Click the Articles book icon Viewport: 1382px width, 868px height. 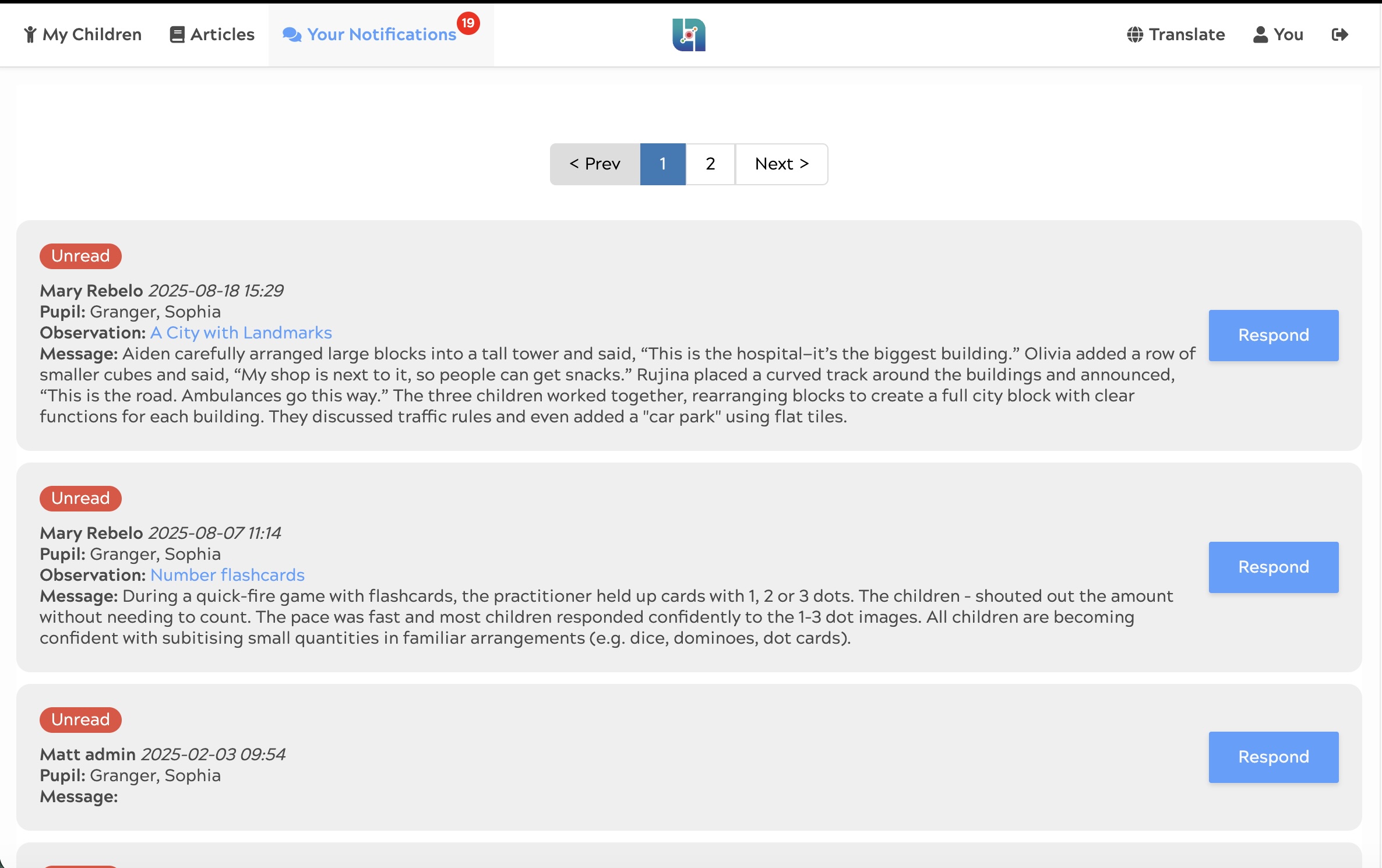pyautogui.click(x=177, y=35)
